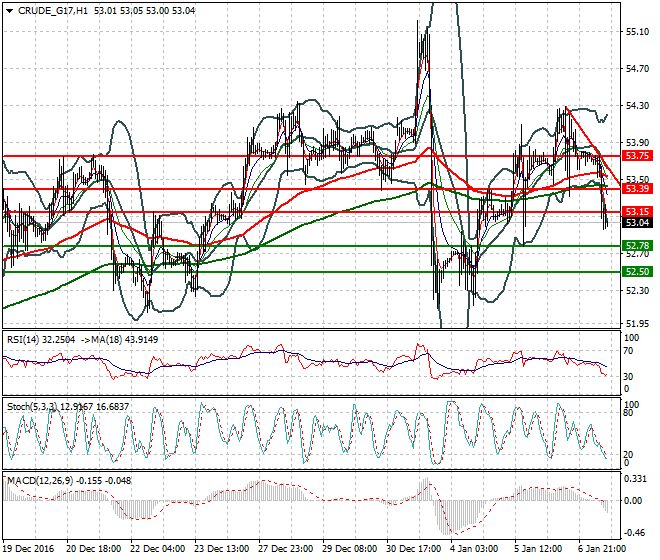Select the 54.30 price axis value
The image size is (660, 560).
click(x=637, y=106)
